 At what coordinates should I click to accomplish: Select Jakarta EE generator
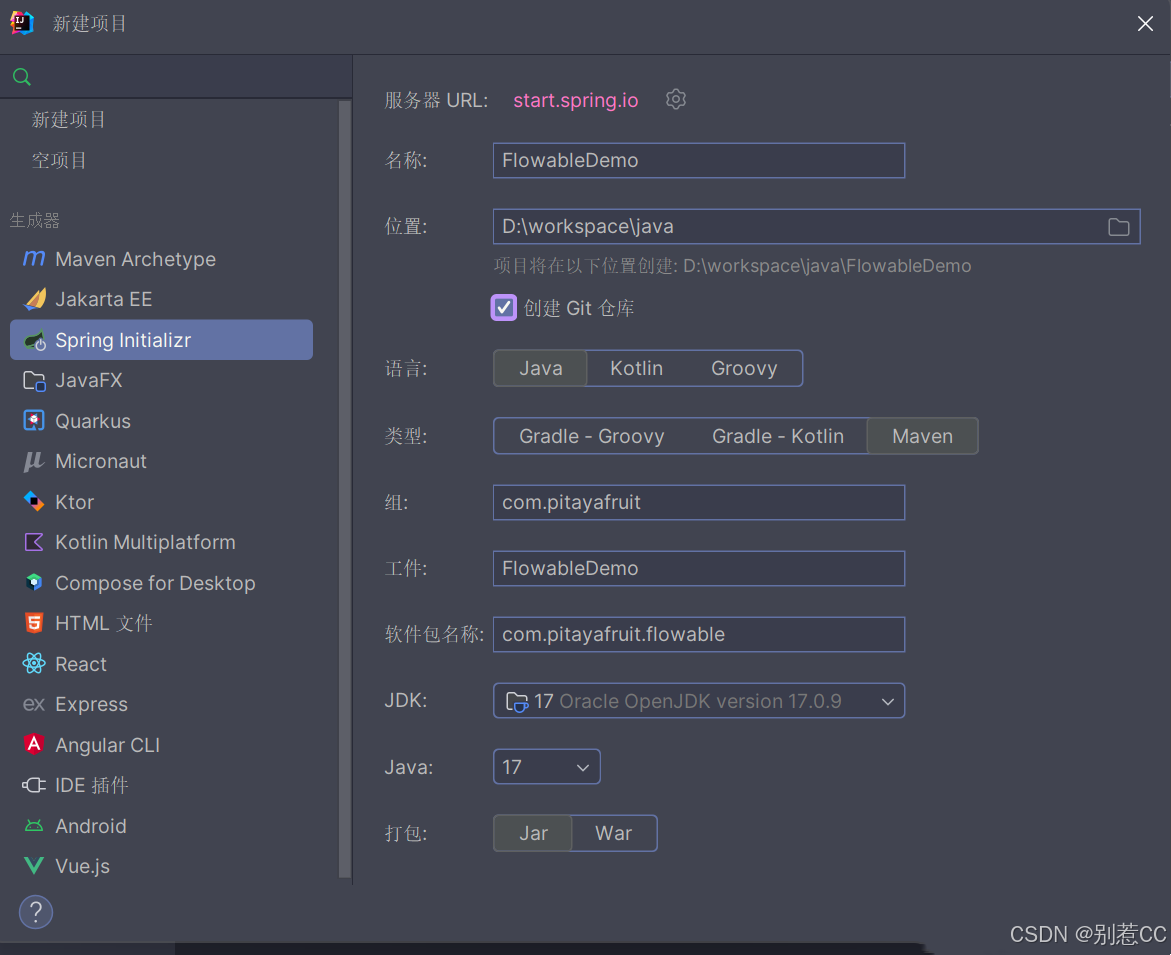pyautogui.click(x=161, y=299)
